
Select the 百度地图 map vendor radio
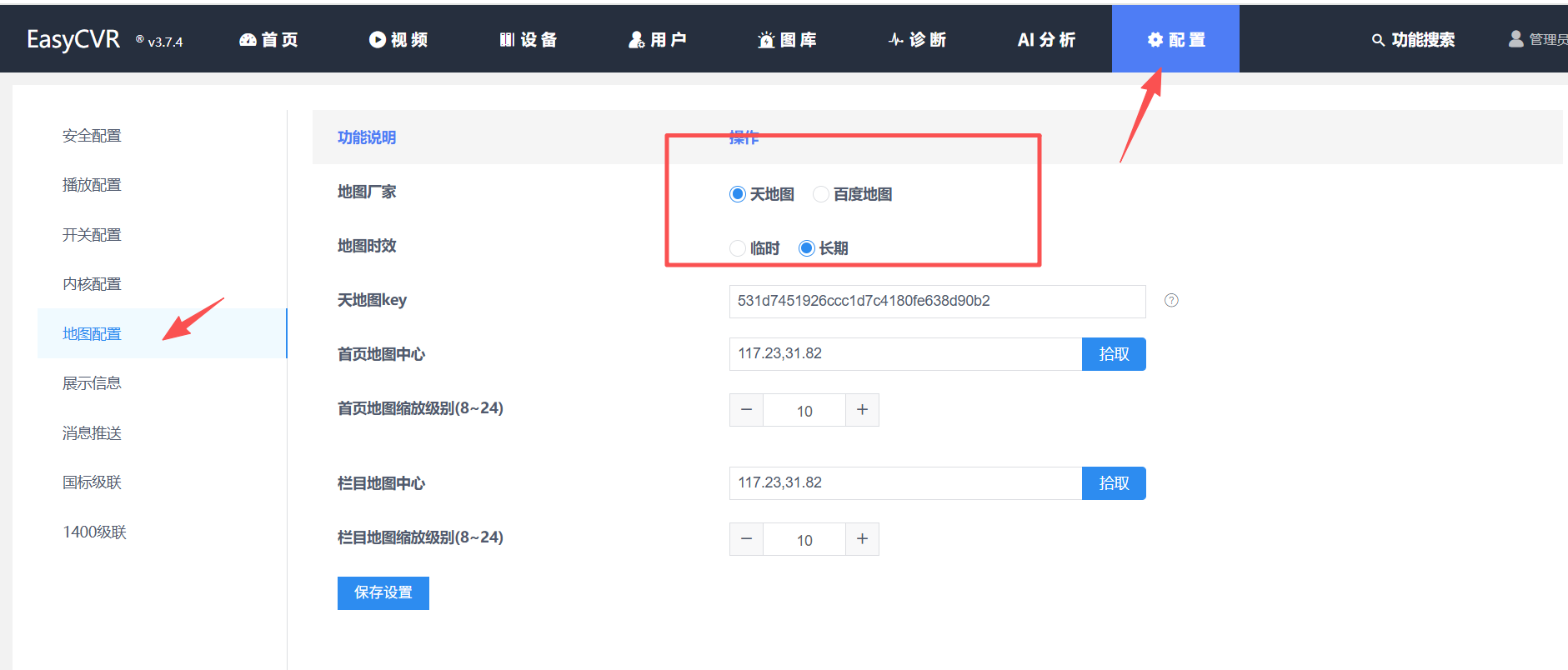click(x=820, y=194)
